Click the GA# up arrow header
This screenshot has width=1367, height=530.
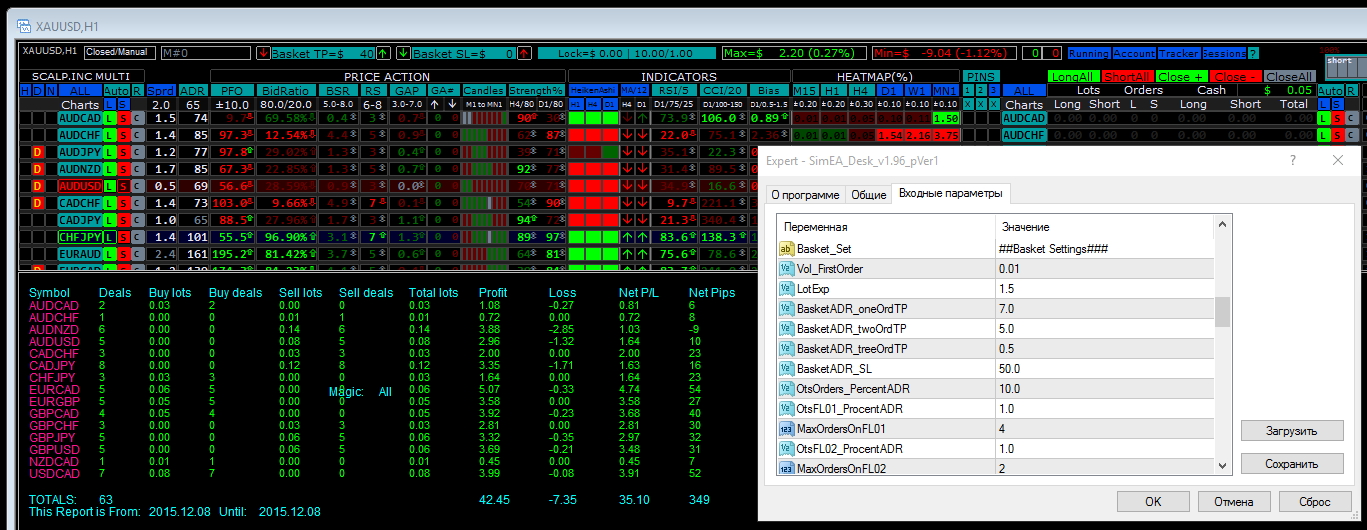(x=435, y=104)
